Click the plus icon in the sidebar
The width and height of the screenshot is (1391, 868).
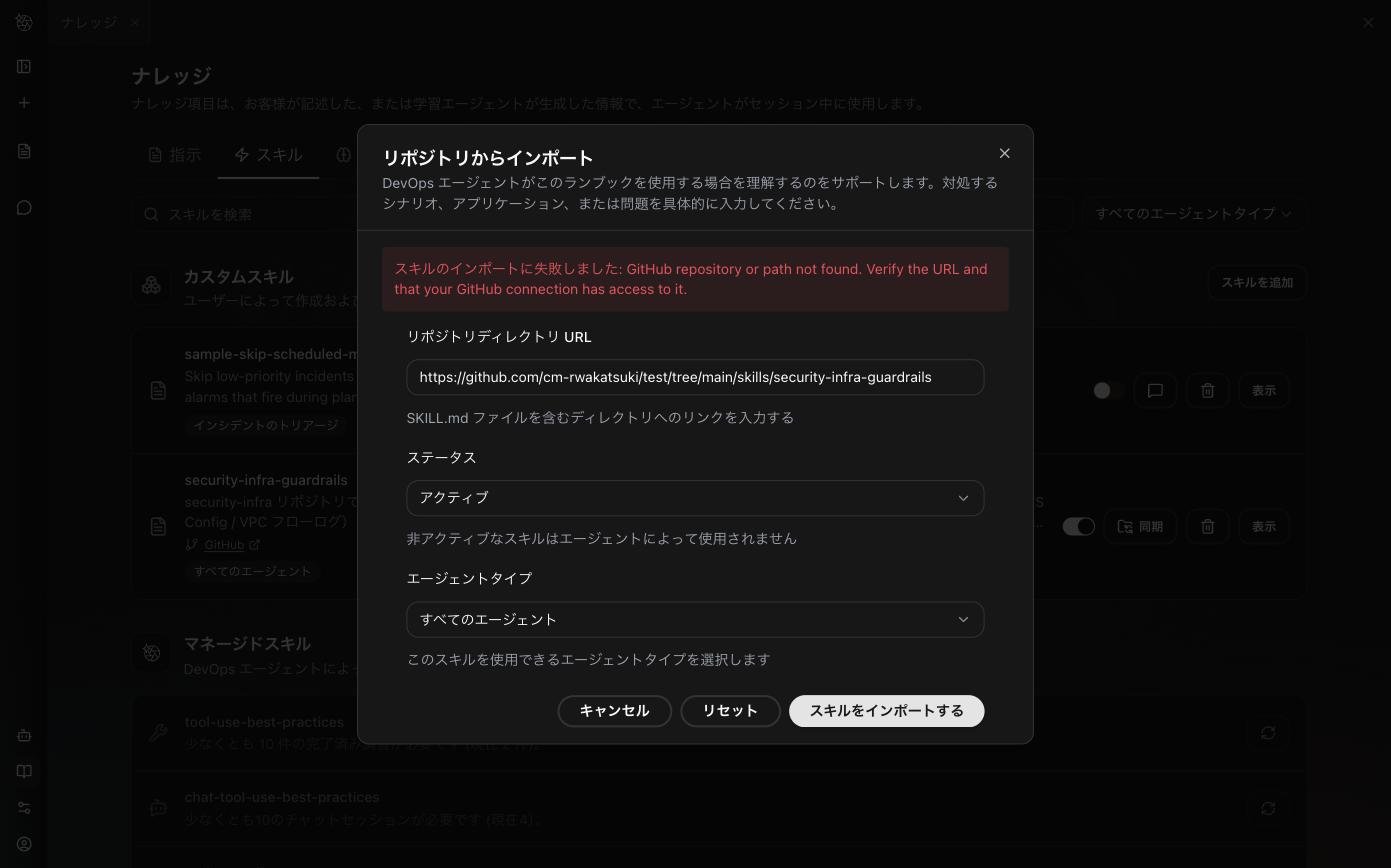tap(24, 103)
